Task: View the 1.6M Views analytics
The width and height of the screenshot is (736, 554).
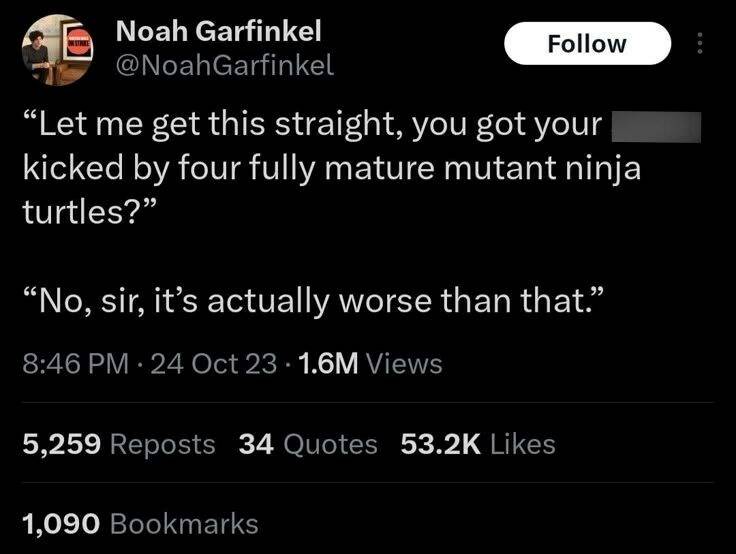Action: point(368,364)
